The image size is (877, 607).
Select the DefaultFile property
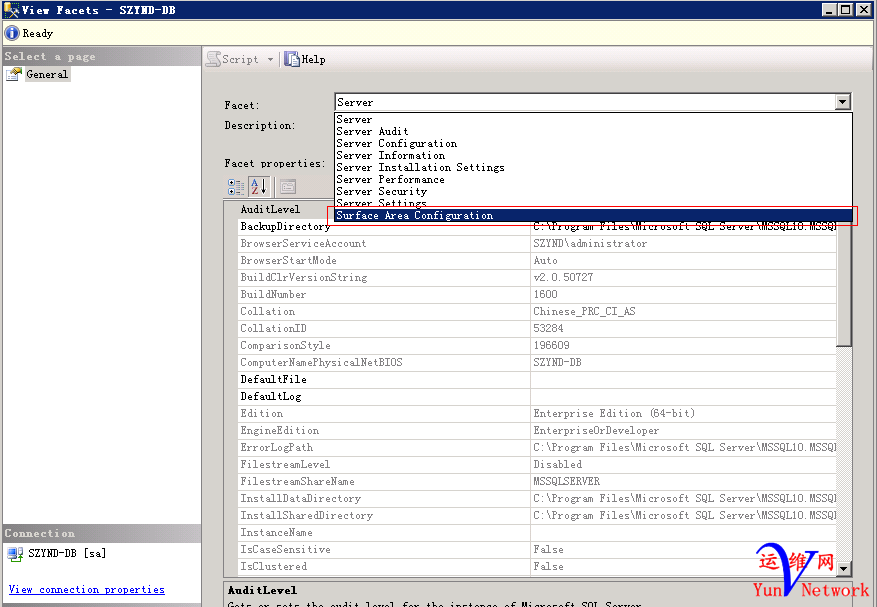pos(274,379)
